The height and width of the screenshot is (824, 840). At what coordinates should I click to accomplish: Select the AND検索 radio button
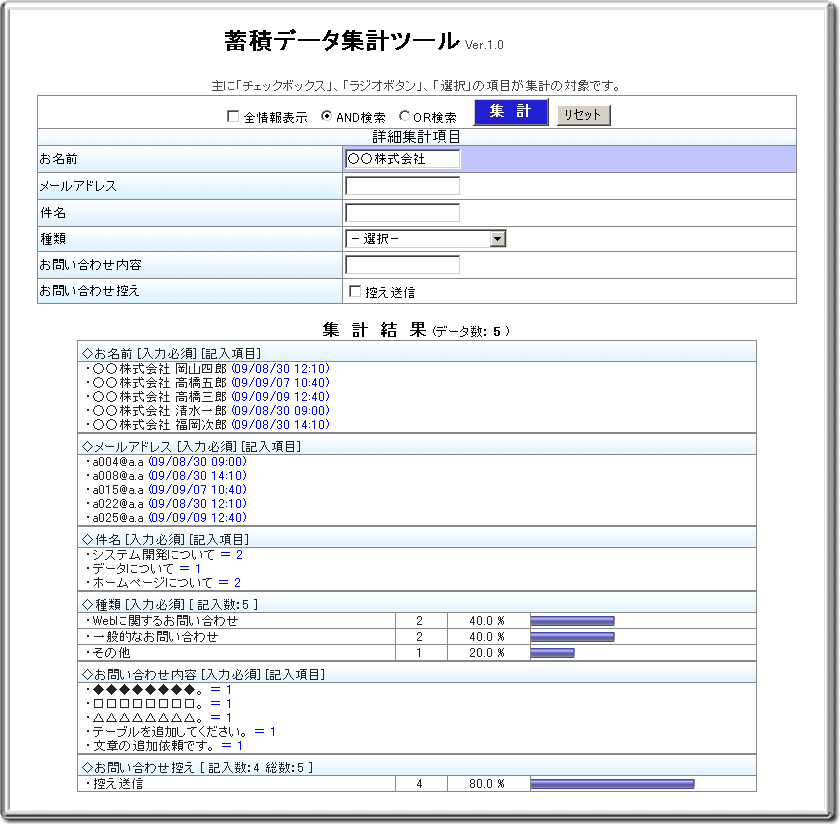(326, 116)
